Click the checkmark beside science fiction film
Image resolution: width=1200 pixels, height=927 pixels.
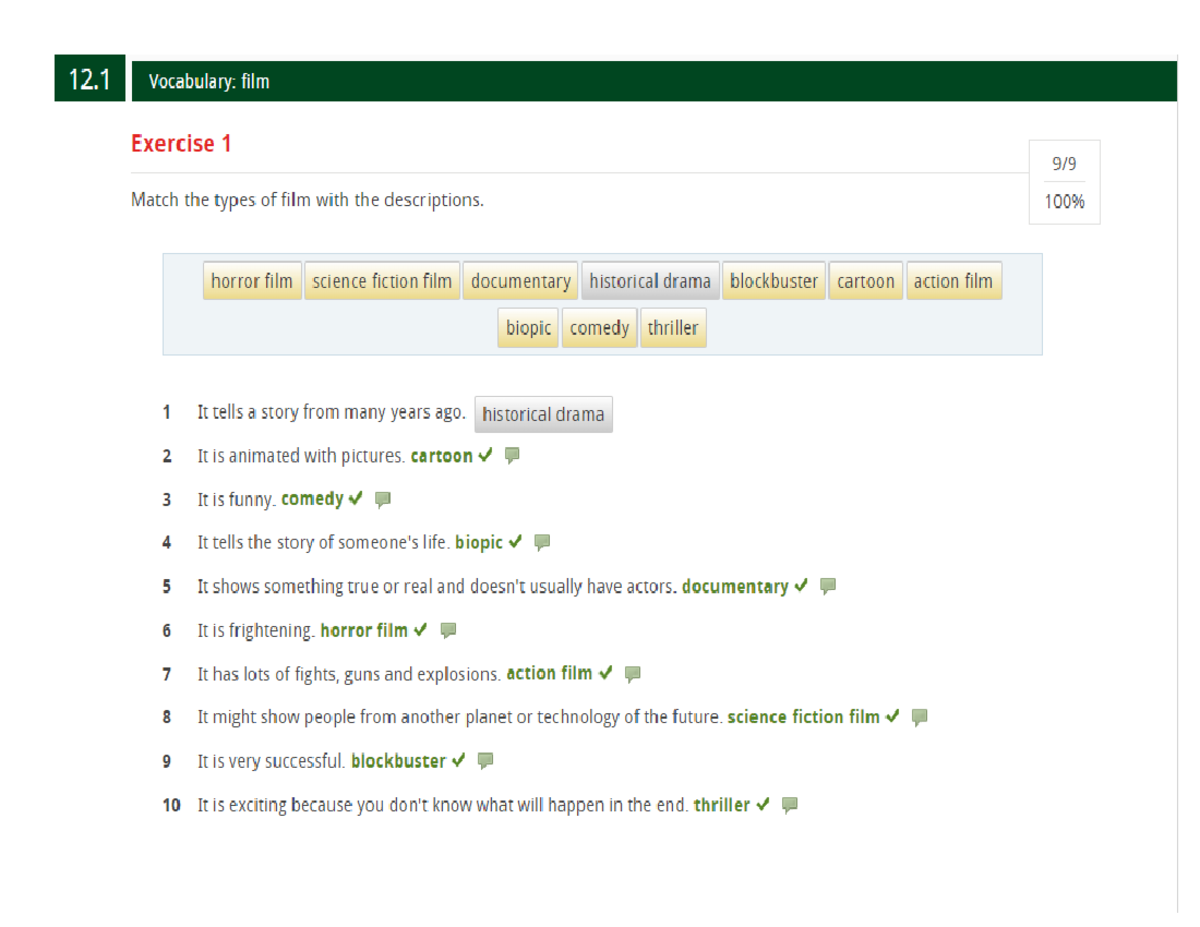(893, 717)
